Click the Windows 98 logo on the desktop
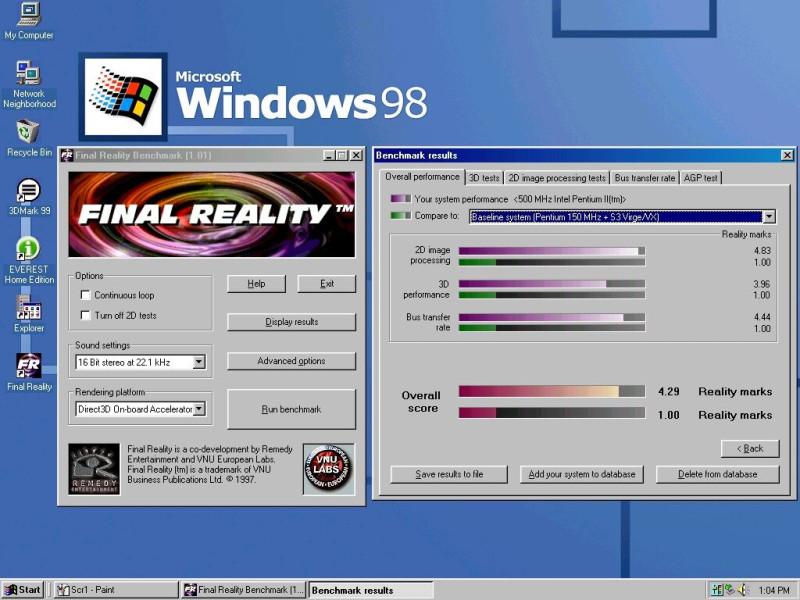The image size is (800, 600). click(x=123, y=96)
